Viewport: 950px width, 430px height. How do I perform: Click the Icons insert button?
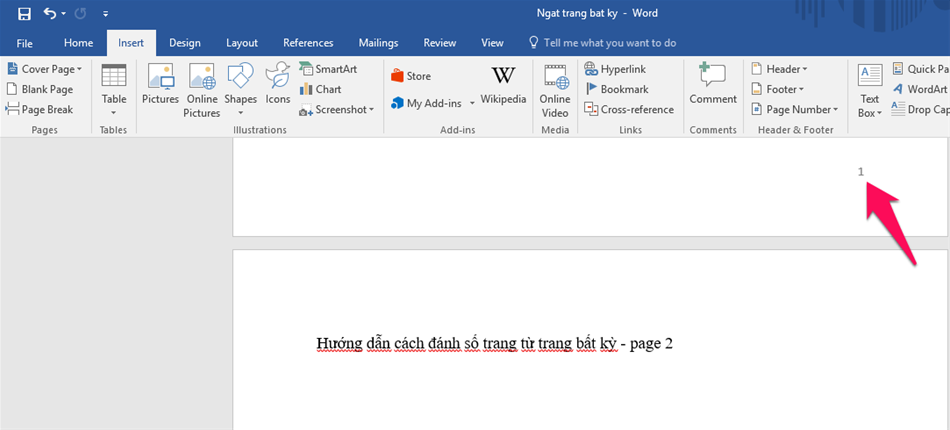tap(278, 85)
